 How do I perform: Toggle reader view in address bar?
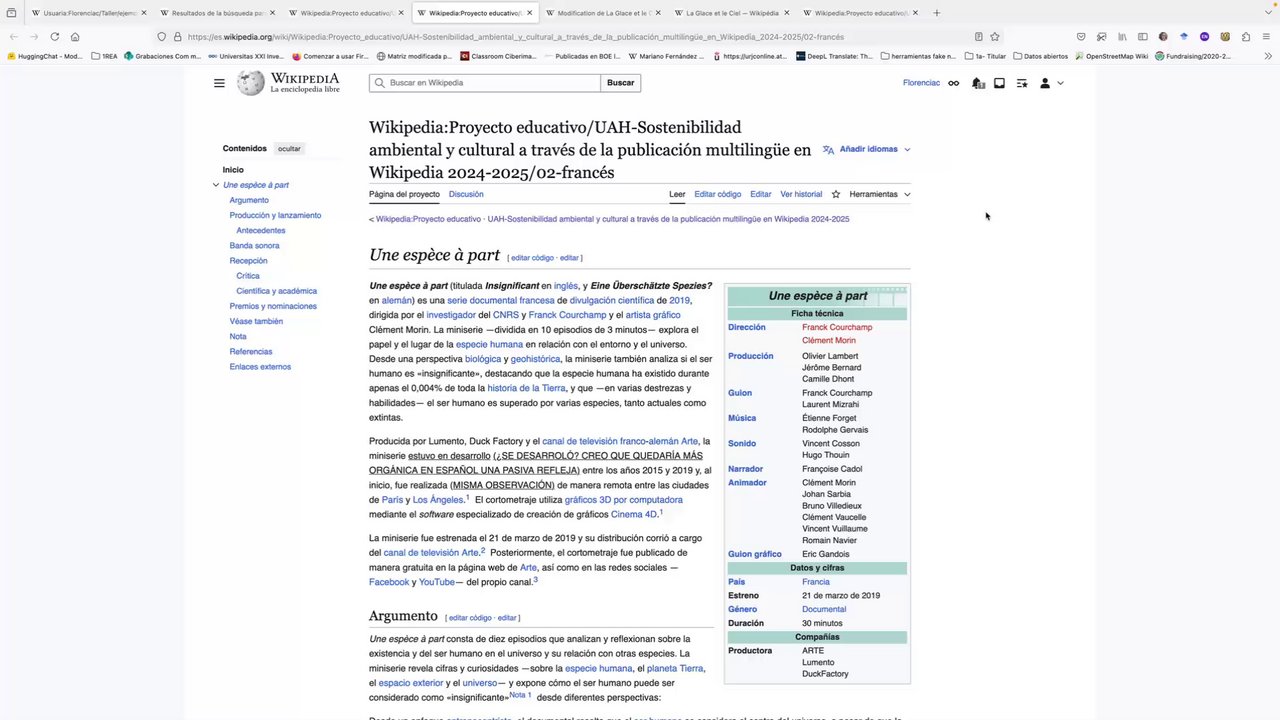tap(978, 37)
